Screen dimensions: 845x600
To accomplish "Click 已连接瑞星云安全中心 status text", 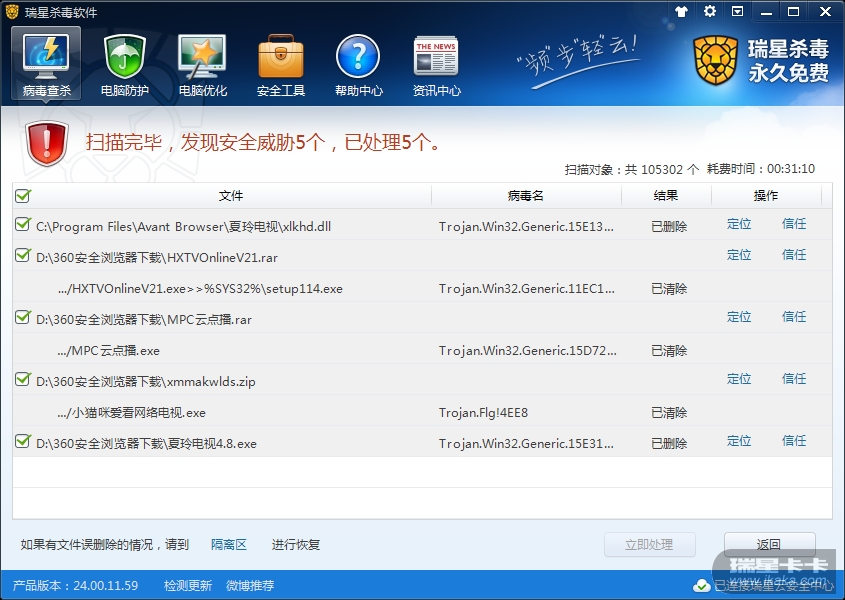I will (773, 585).
